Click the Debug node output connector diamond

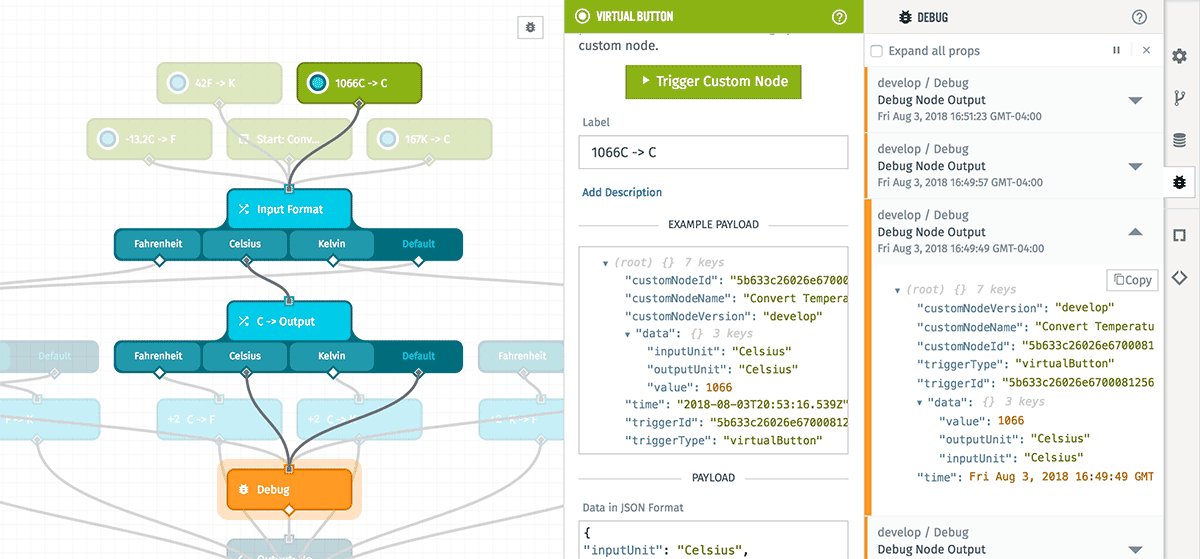tap(289, 510)
